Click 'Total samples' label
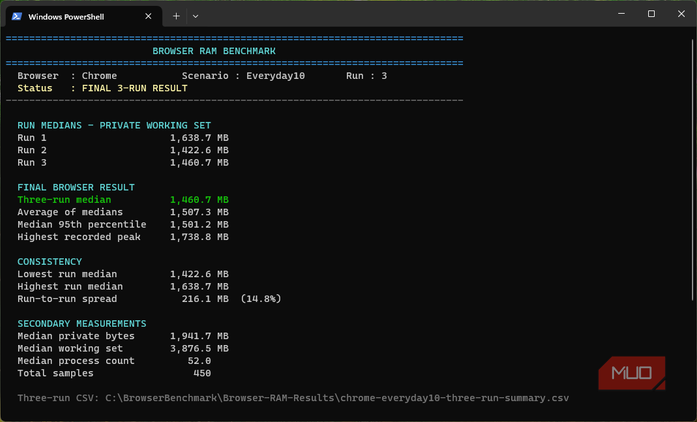Image resolution: width=697 pixels, height=422 pixels. pos(56,374)
